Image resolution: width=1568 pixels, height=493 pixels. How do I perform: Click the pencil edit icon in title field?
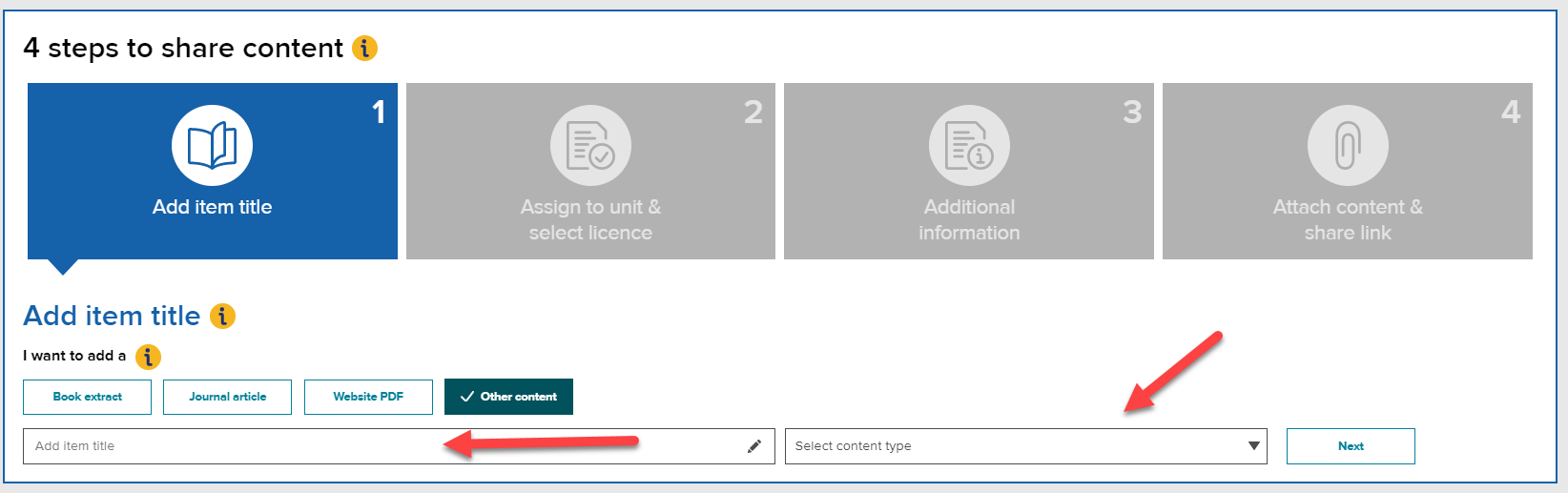(x=754, y=446)
